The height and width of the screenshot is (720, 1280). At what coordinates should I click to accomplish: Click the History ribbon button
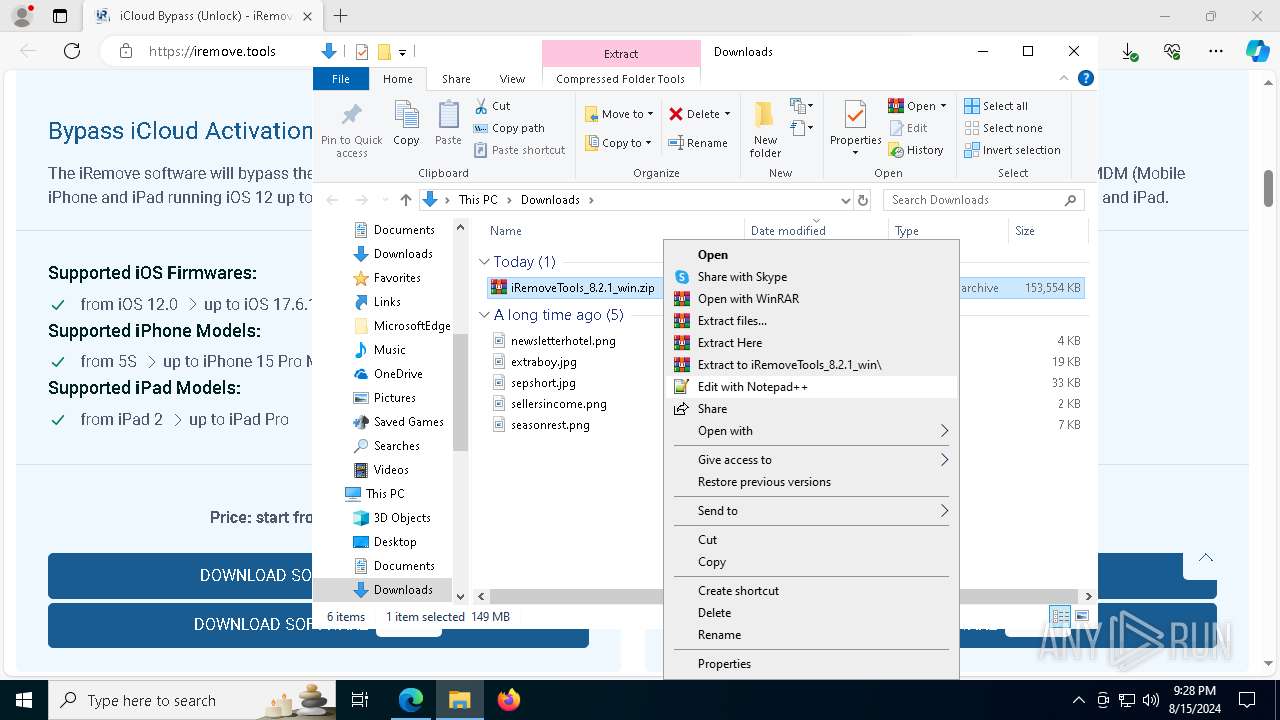tap(915, 150)
